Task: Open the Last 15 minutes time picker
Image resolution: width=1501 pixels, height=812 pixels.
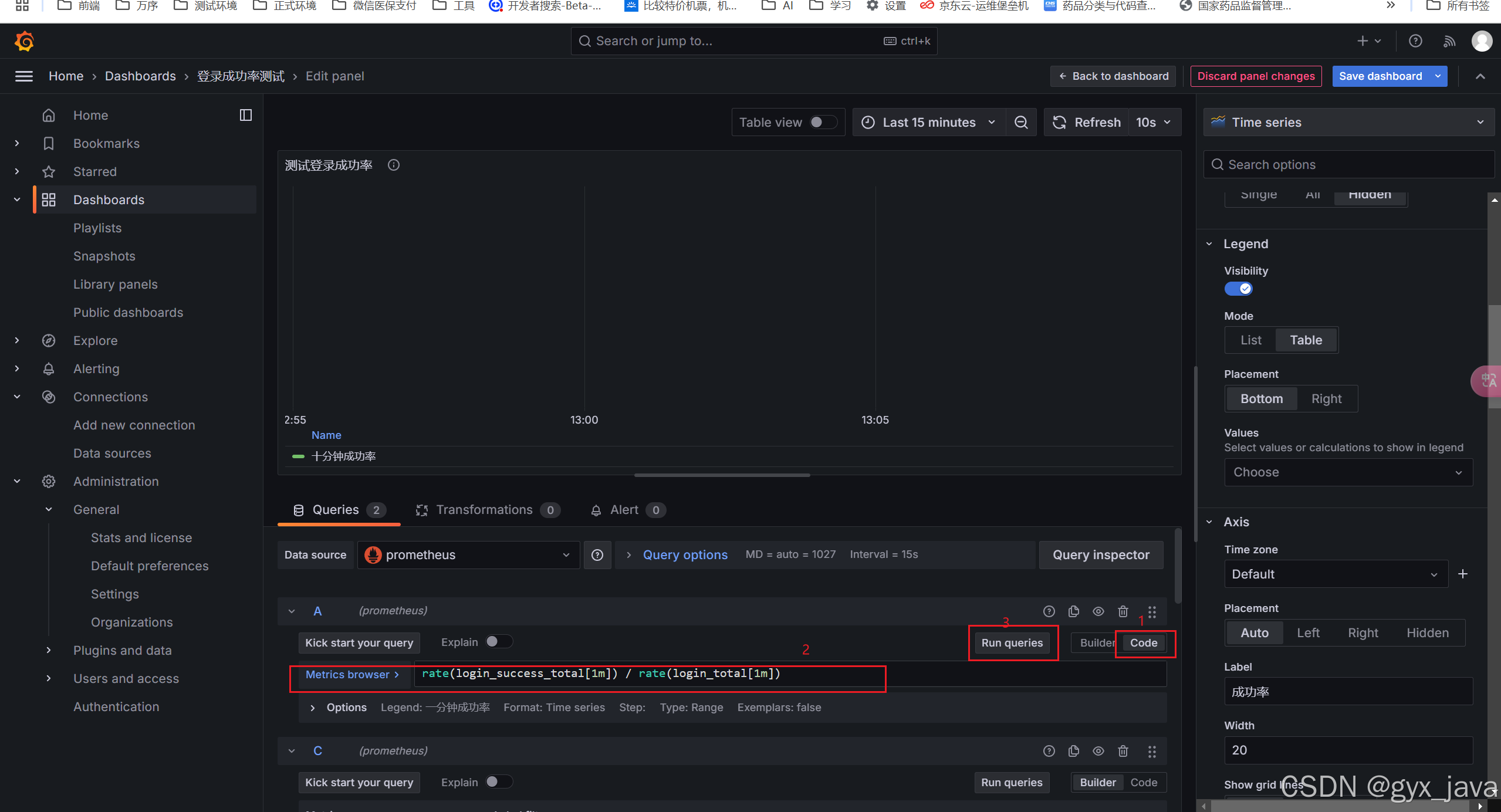Action: [928, 122]
